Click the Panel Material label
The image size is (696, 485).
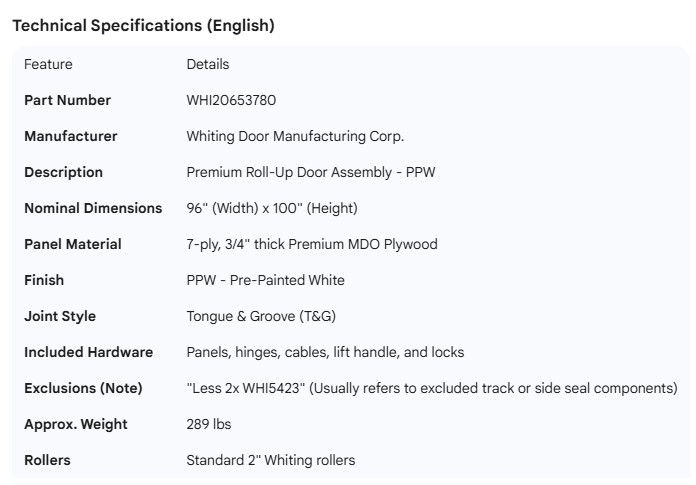point(73,244)
